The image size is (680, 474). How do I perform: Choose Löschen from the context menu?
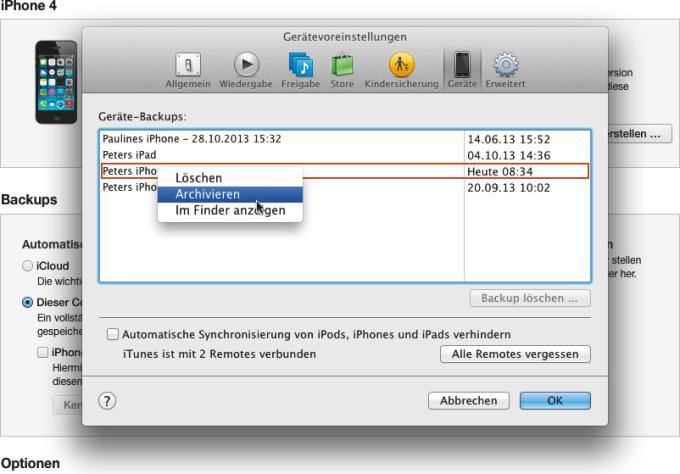pyautogui.click(x=230, y=178)
